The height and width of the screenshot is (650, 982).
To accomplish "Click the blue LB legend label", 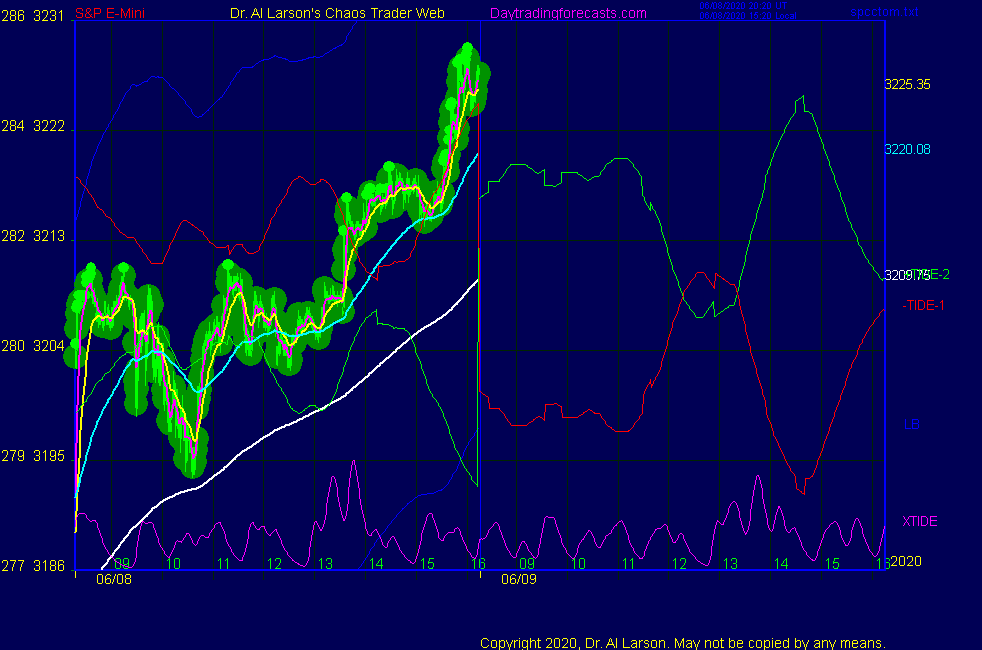I will tap(911, 425).
